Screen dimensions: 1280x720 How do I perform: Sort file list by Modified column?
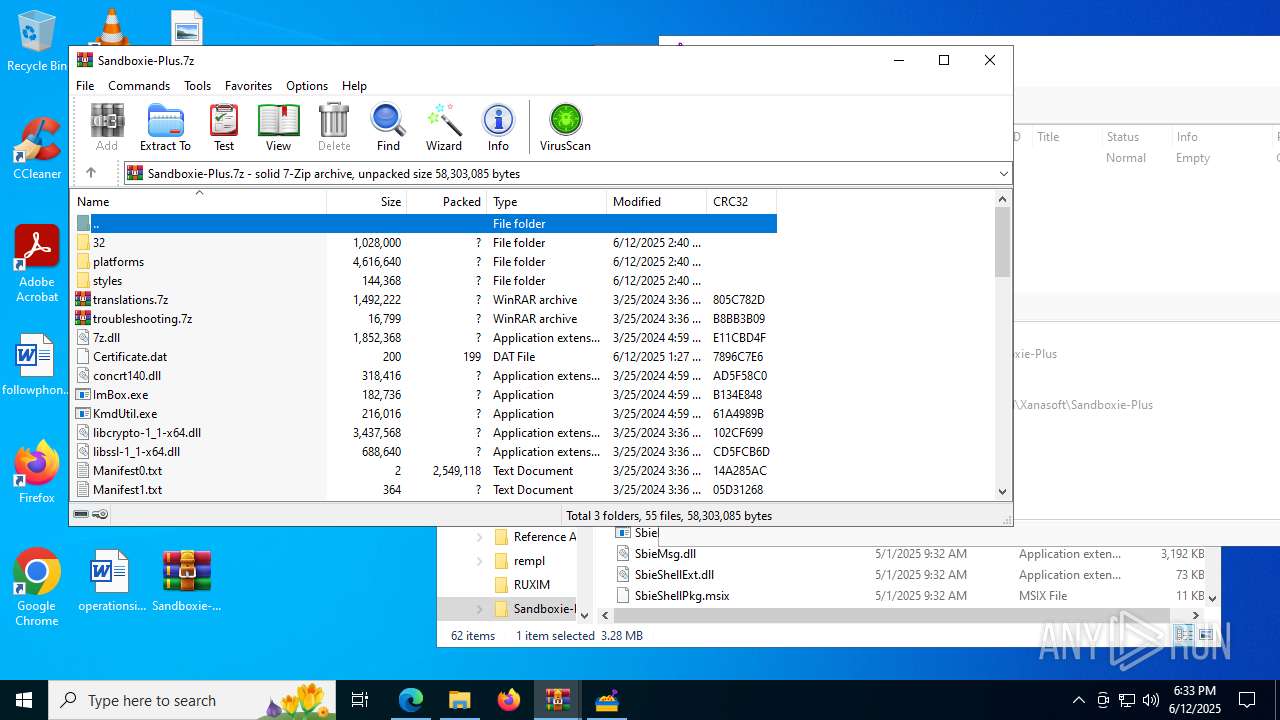(657, 201)
